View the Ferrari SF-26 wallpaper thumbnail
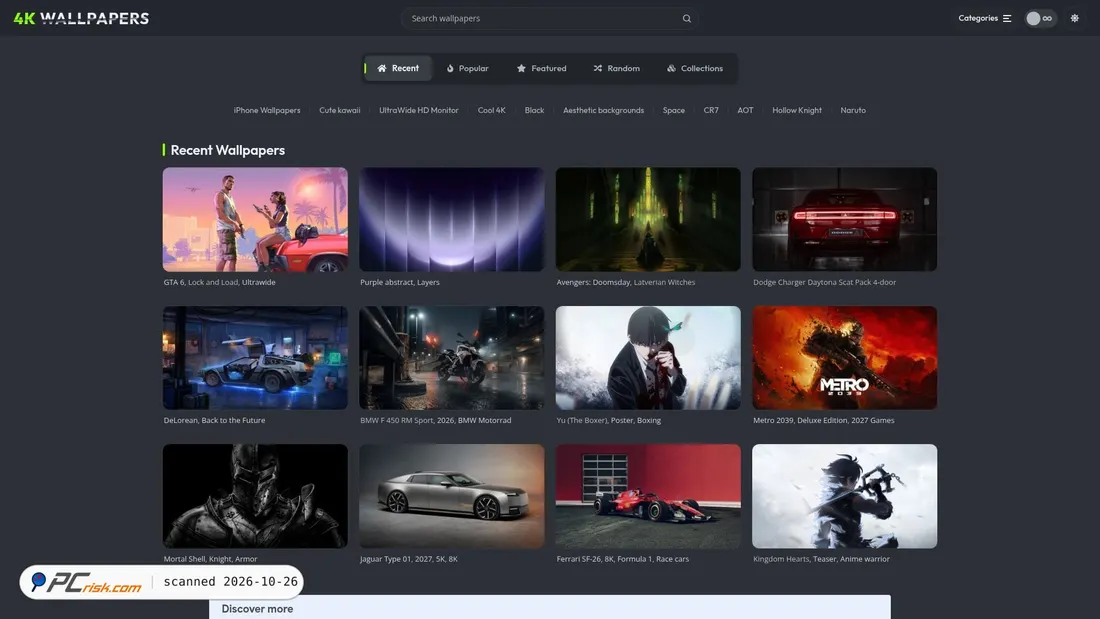The height and width of the screenshot is (619, 1100). 648,496
